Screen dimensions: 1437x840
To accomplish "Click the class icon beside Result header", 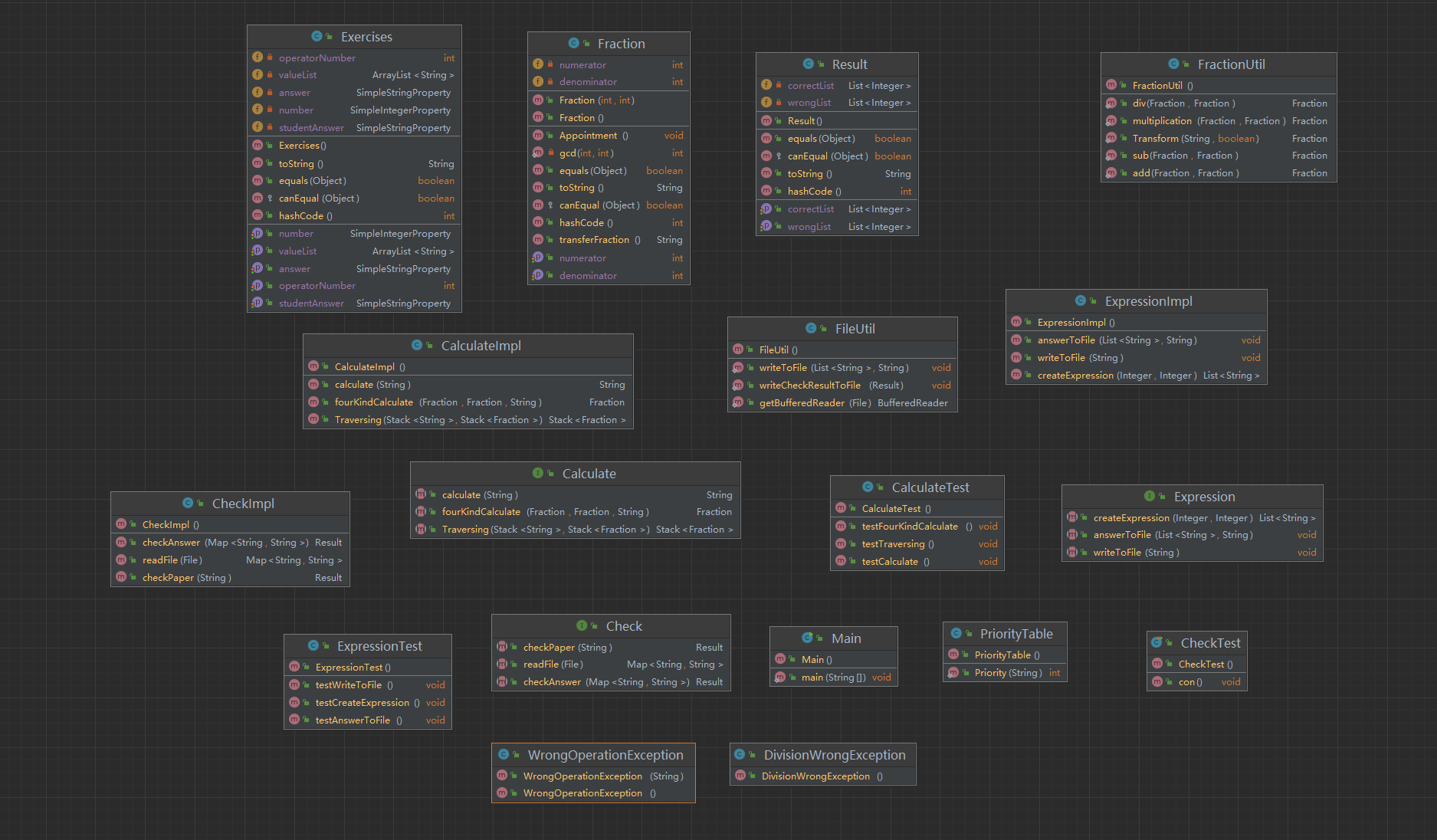I will 808,64.
